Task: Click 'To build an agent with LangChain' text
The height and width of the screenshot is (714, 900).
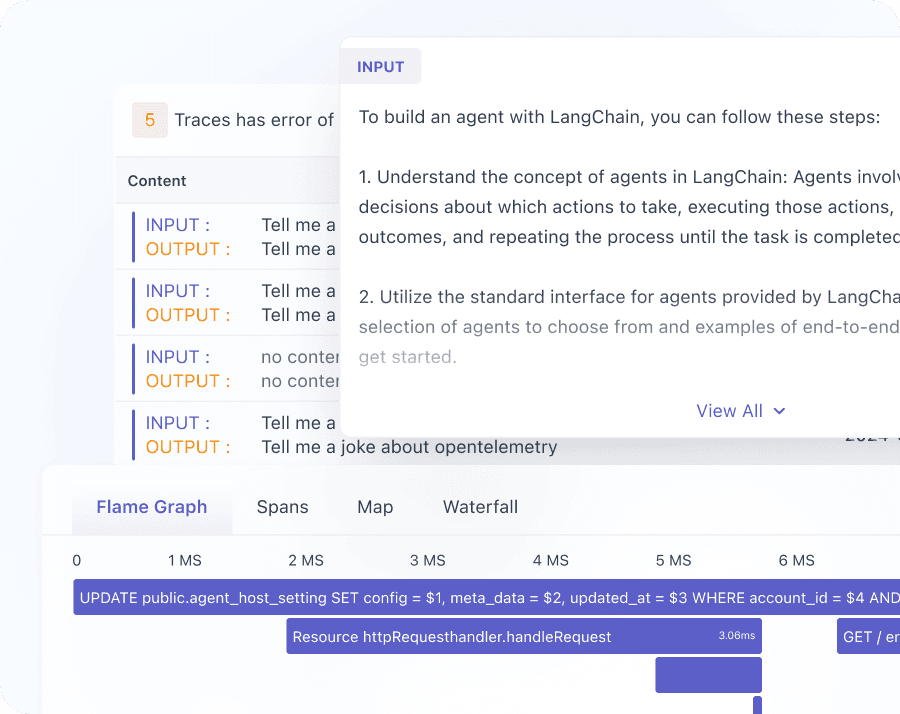Action: pos(498,117)
